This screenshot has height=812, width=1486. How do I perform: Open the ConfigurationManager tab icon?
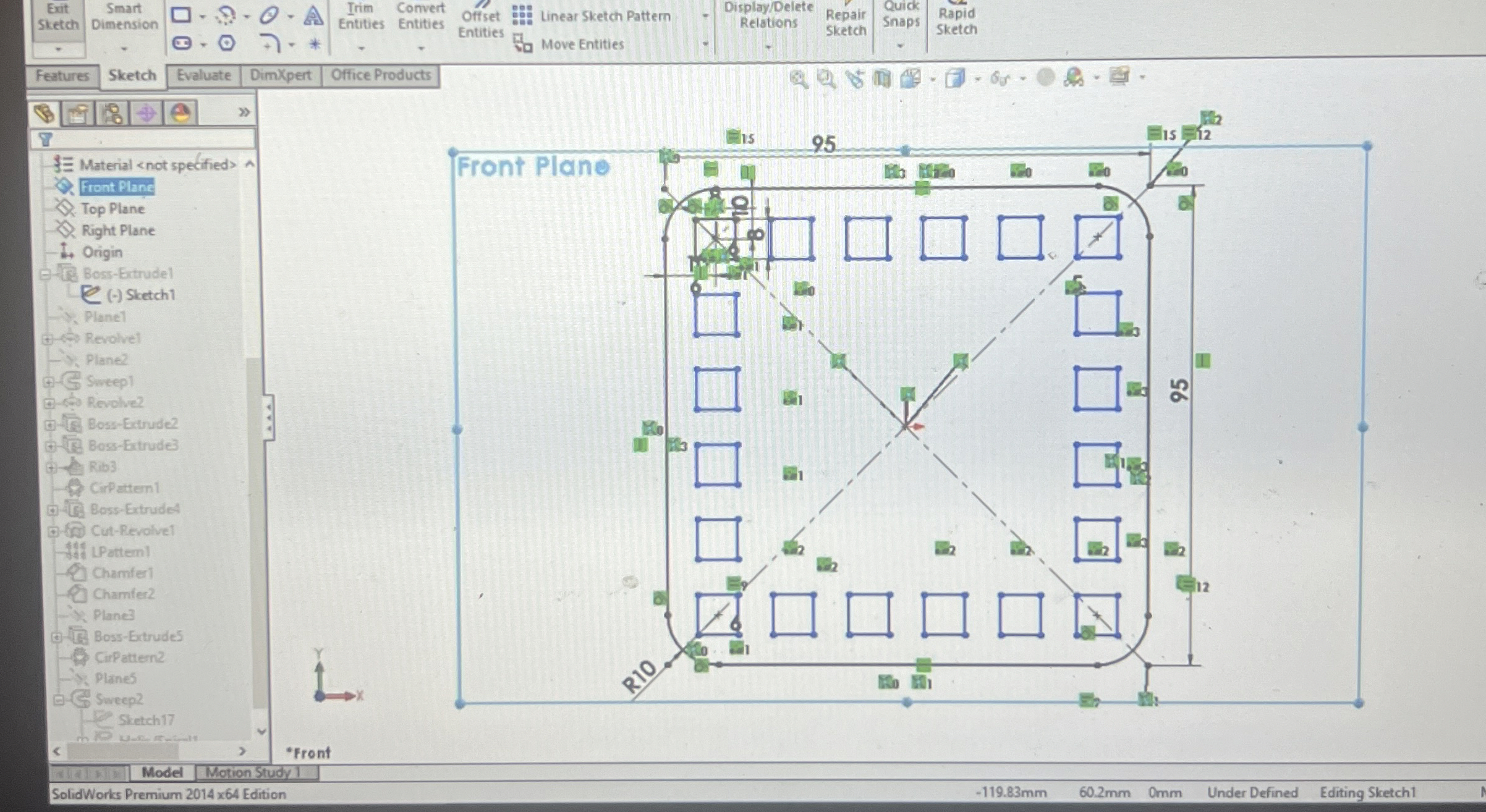[x=112, y=114]
